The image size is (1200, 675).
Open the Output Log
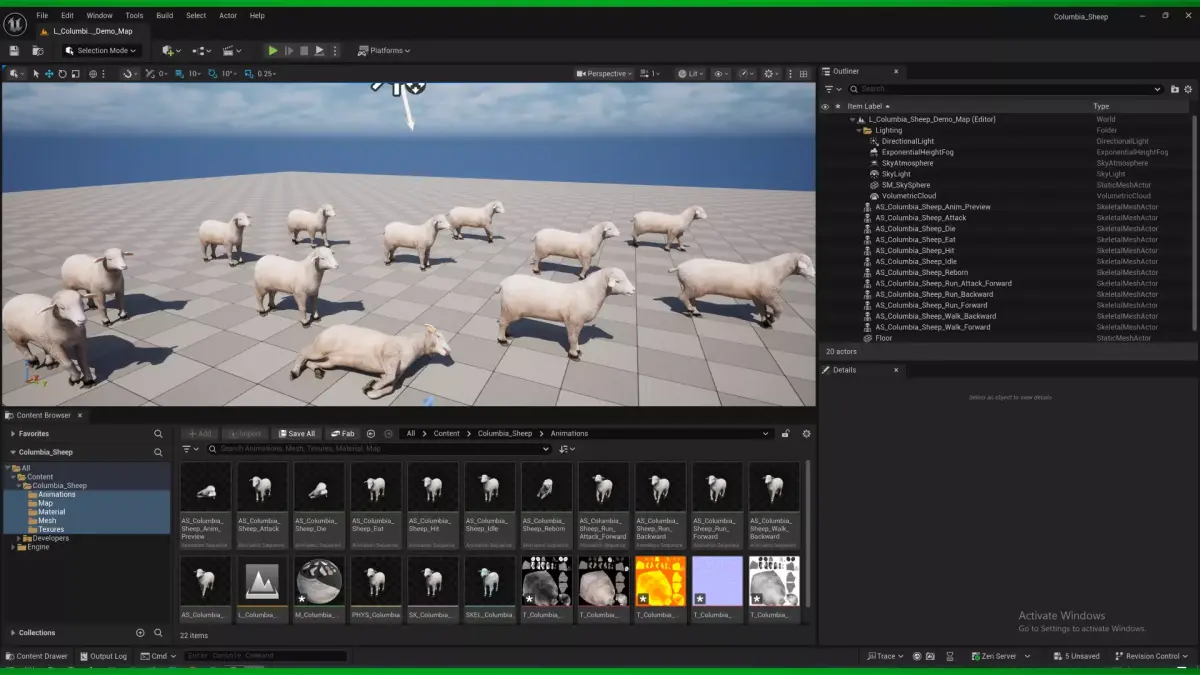[x=103, y=656]
